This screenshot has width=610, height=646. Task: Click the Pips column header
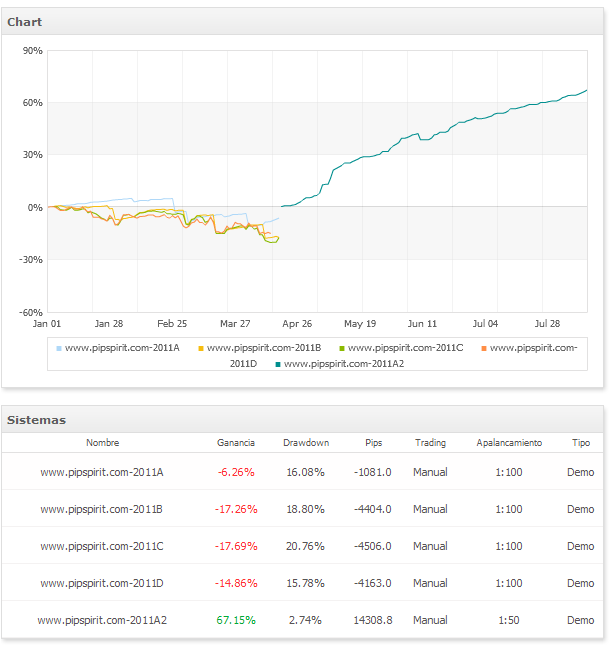click(x=373, y=442)
